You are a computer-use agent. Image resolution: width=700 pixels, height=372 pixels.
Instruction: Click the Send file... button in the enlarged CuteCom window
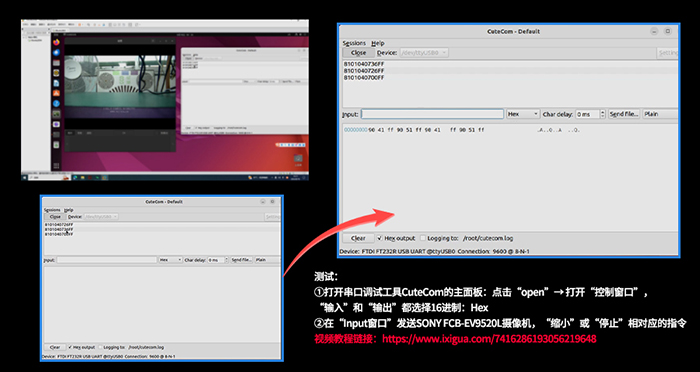[624, 114]
